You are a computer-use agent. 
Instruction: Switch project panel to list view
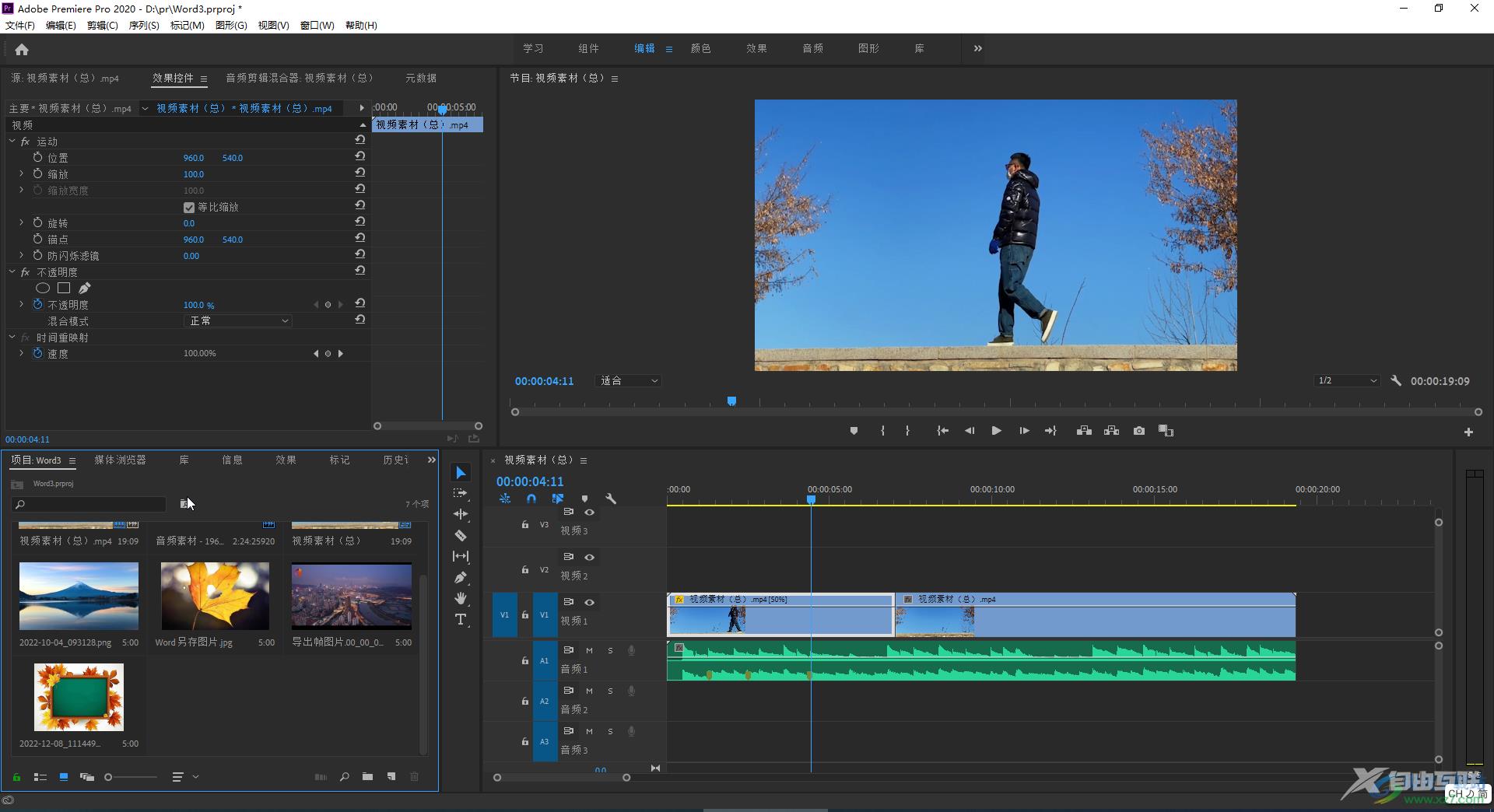(x=40, y=777)
